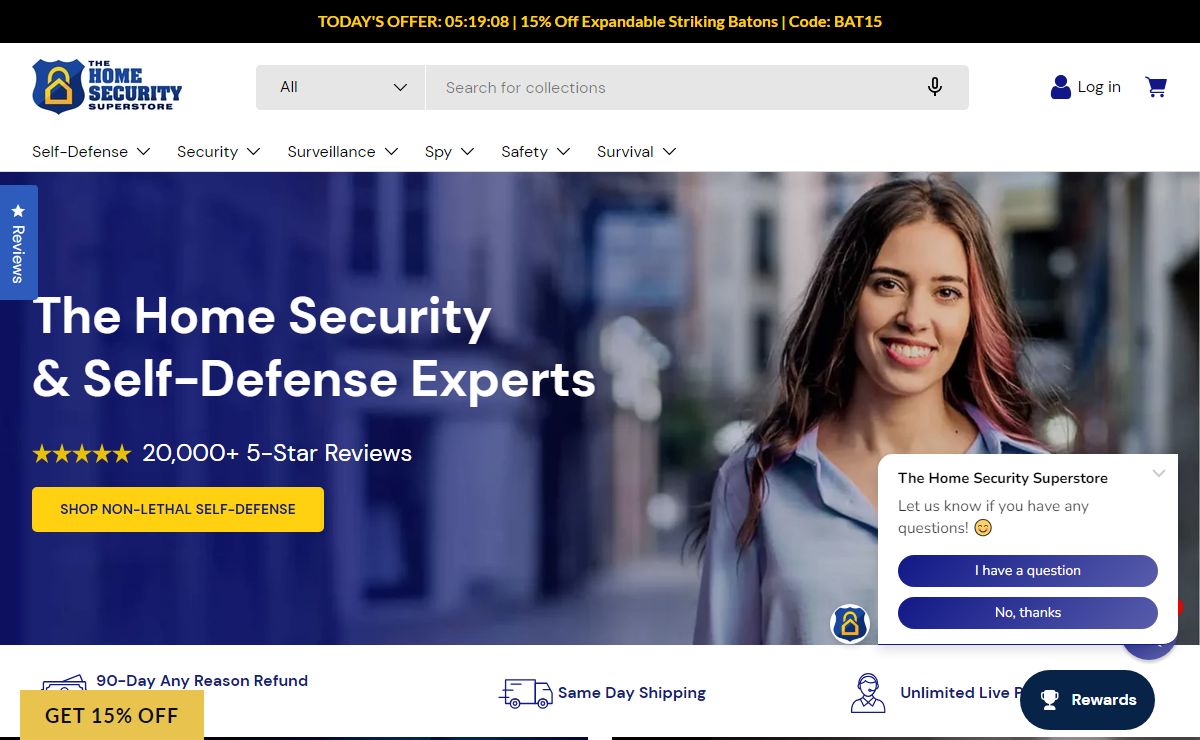Expand the Spy menu
The width and height of the screenshot is (1200, 740).
point(450,152)
